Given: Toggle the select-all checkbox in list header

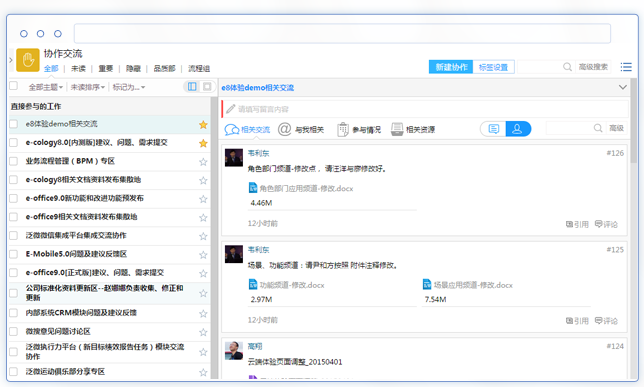Looking at the screenshot, I should [14, 85].
